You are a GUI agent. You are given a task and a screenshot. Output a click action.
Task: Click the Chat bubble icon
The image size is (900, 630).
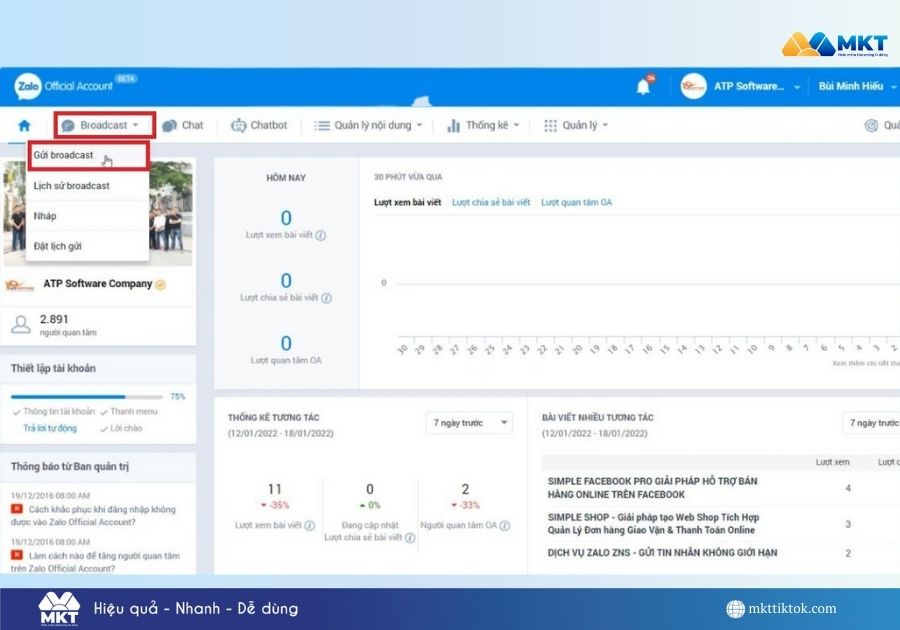click(169, 126)
